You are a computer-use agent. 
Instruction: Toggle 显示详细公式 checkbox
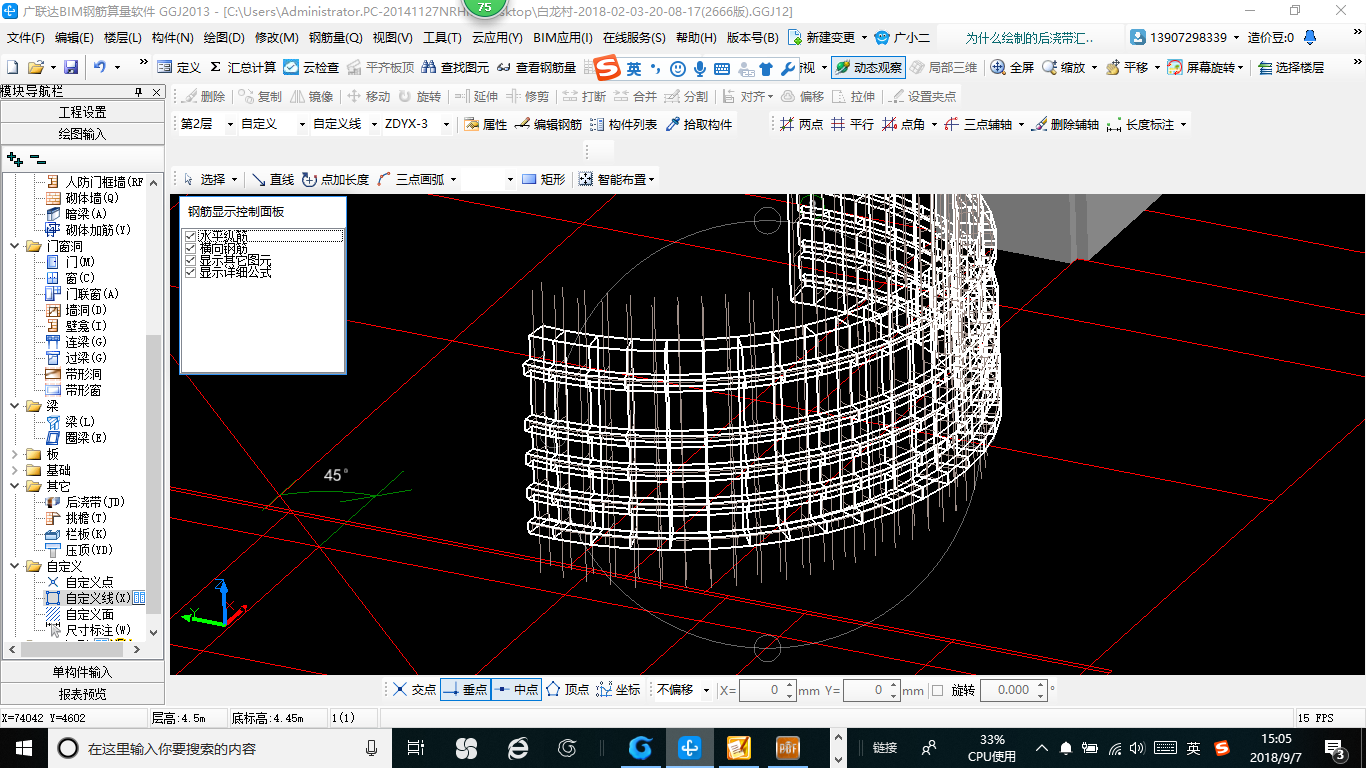(x=190, y=272)
